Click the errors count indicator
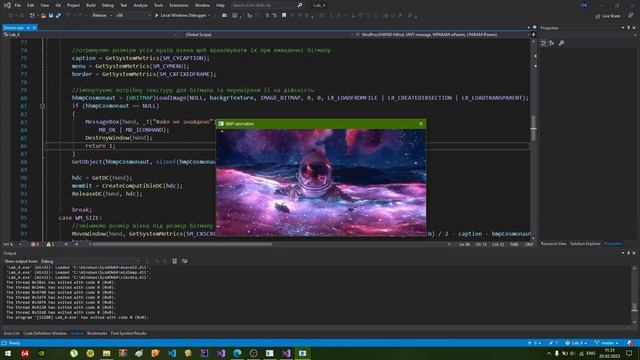 (x=35, y=244)
